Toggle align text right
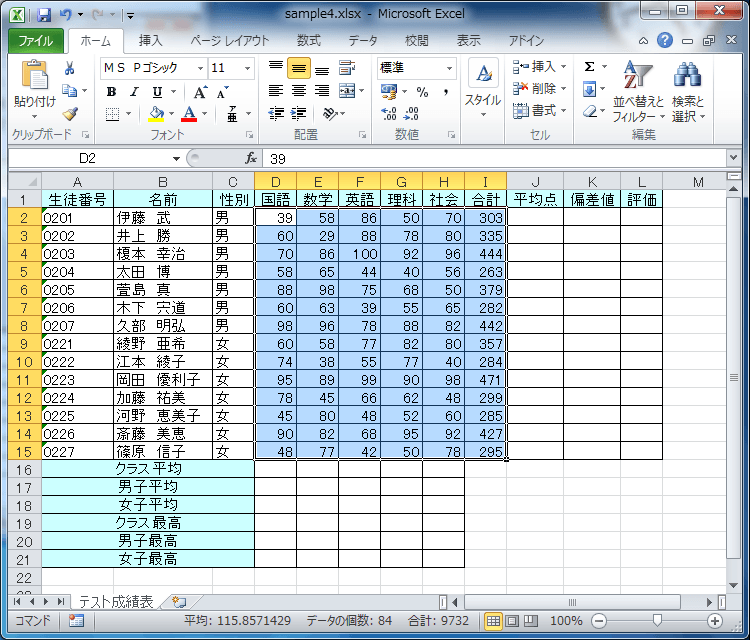This screenshot has height=640, width=750. [x=322, y=90]
